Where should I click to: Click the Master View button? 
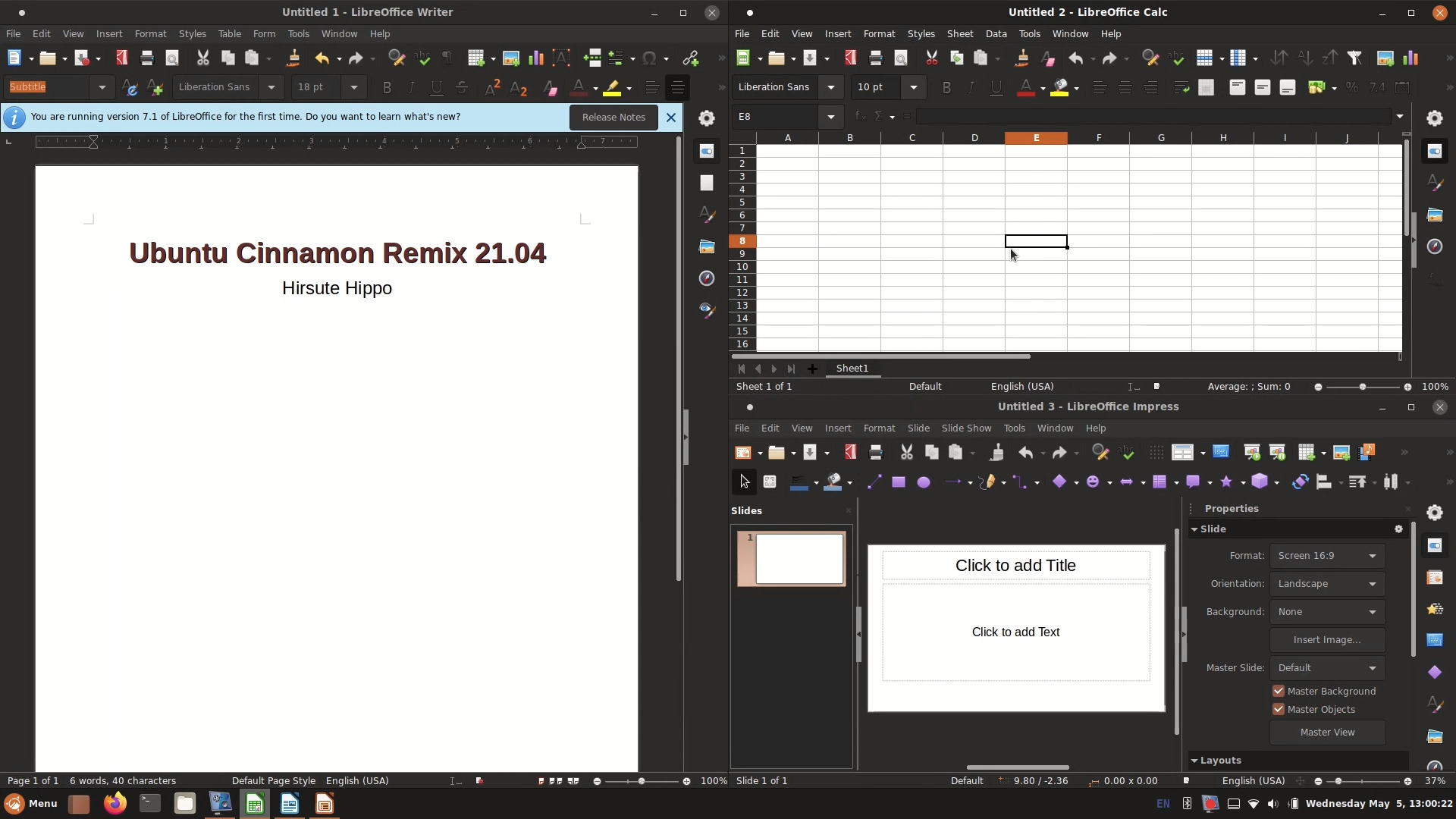(1327, 733)
